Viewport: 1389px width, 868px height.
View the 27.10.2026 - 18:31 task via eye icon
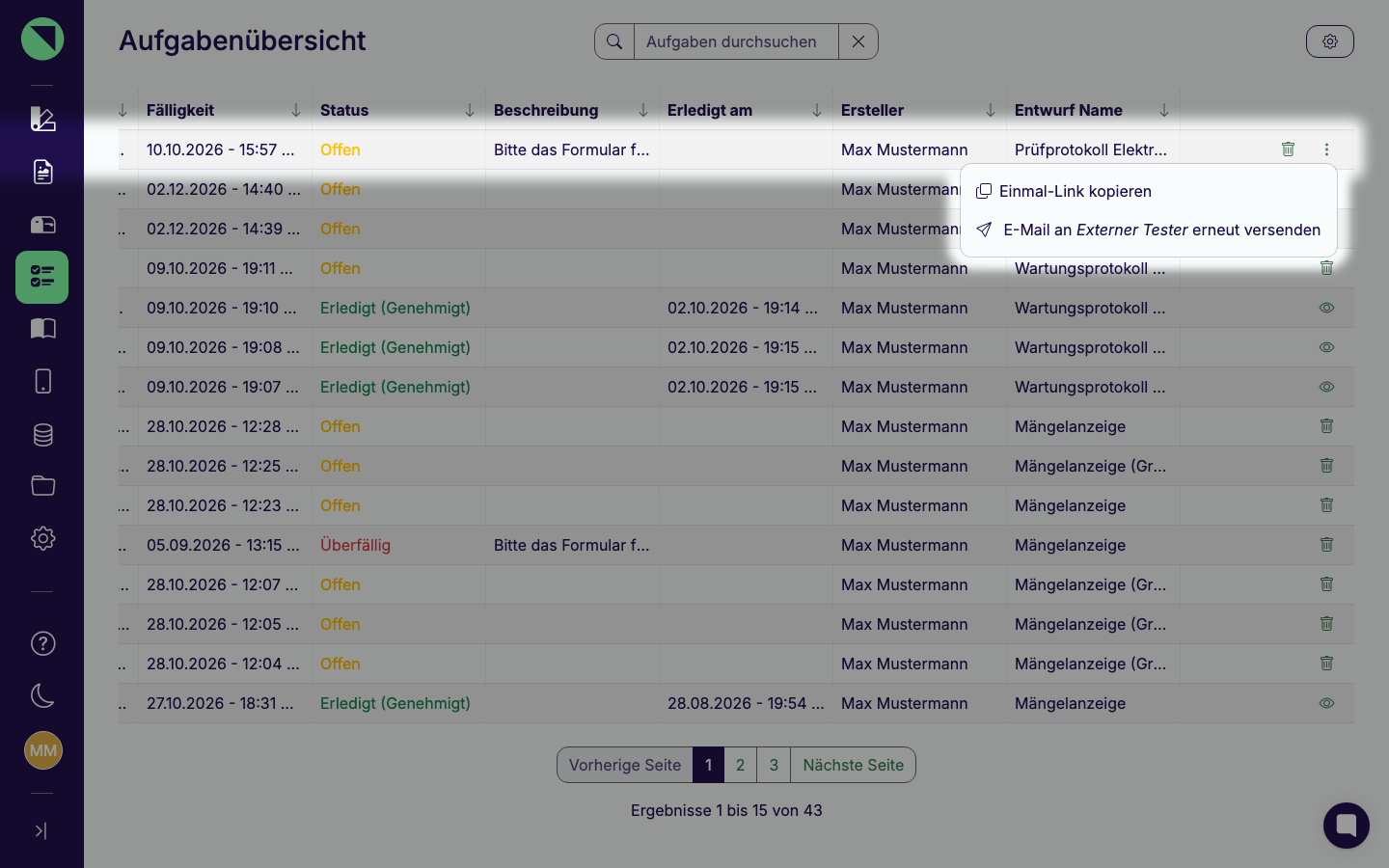pyautogui.click(x=1326, y=703)
